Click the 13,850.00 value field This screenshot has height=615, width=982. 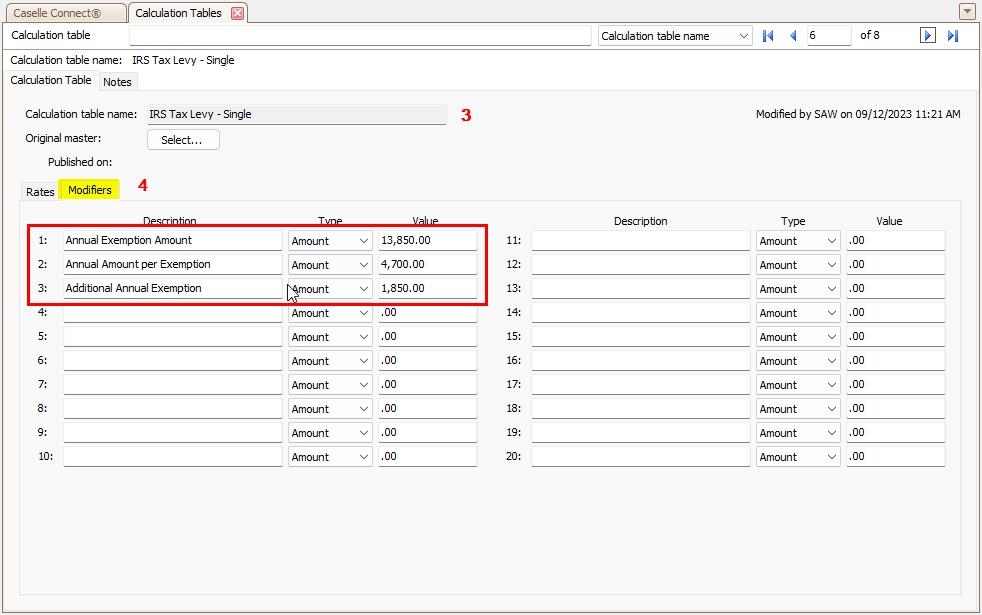[x=428, y=240]
